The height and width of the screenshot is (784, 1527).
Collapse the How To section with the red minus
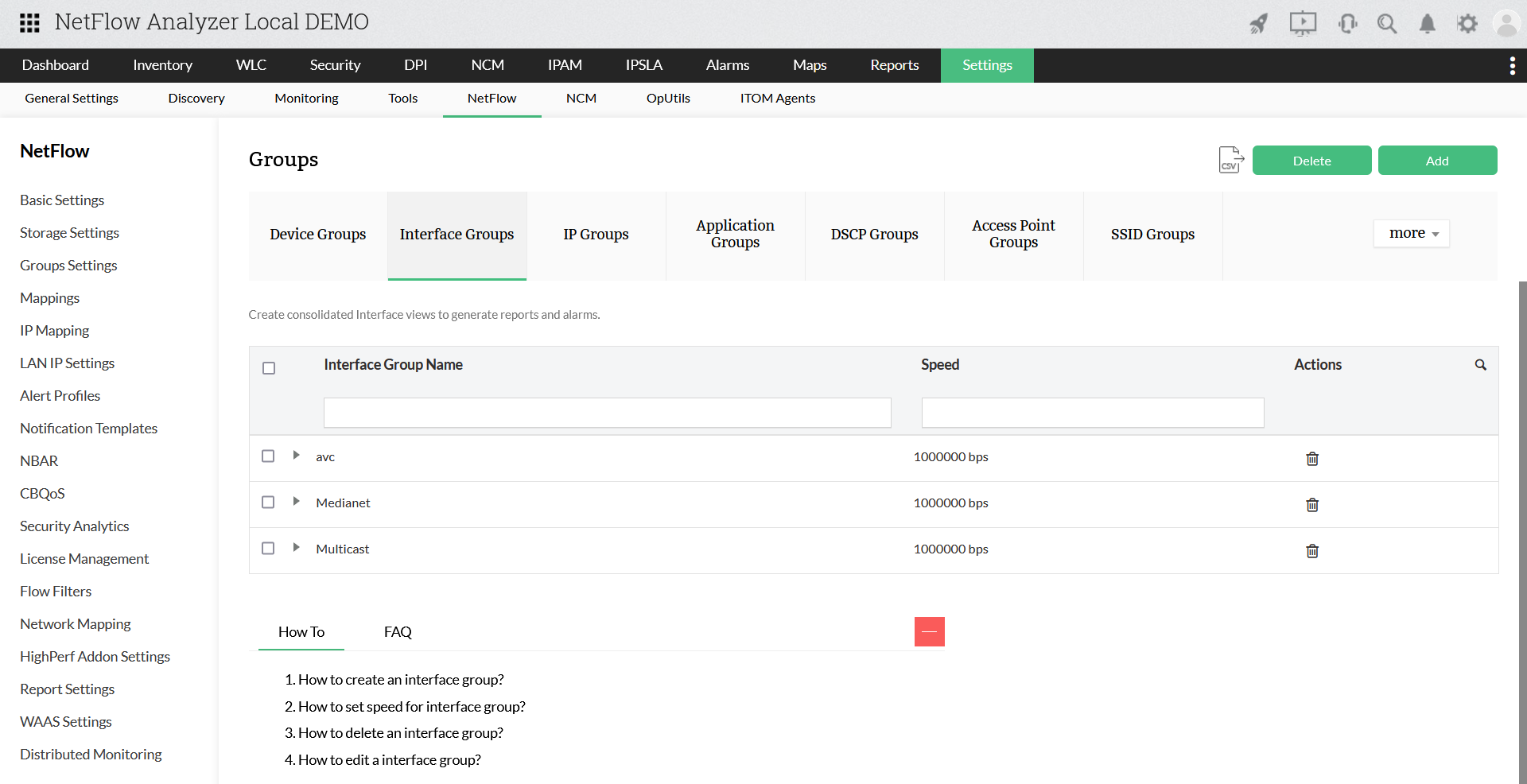pyautogui.click(x=929, y=631)
